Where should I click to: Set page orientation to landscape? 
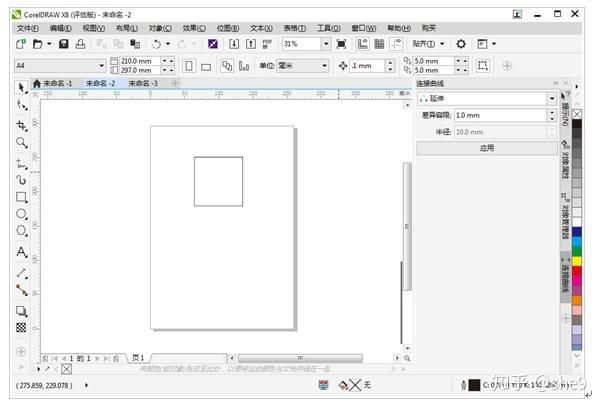point(206,66)
